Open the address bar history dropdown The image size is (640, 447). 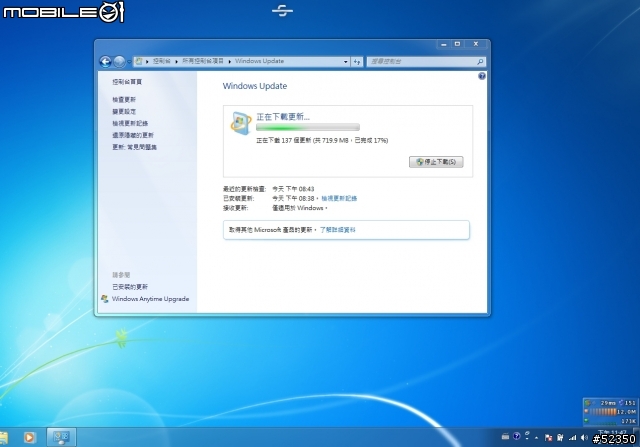click(x=345, y=62)
